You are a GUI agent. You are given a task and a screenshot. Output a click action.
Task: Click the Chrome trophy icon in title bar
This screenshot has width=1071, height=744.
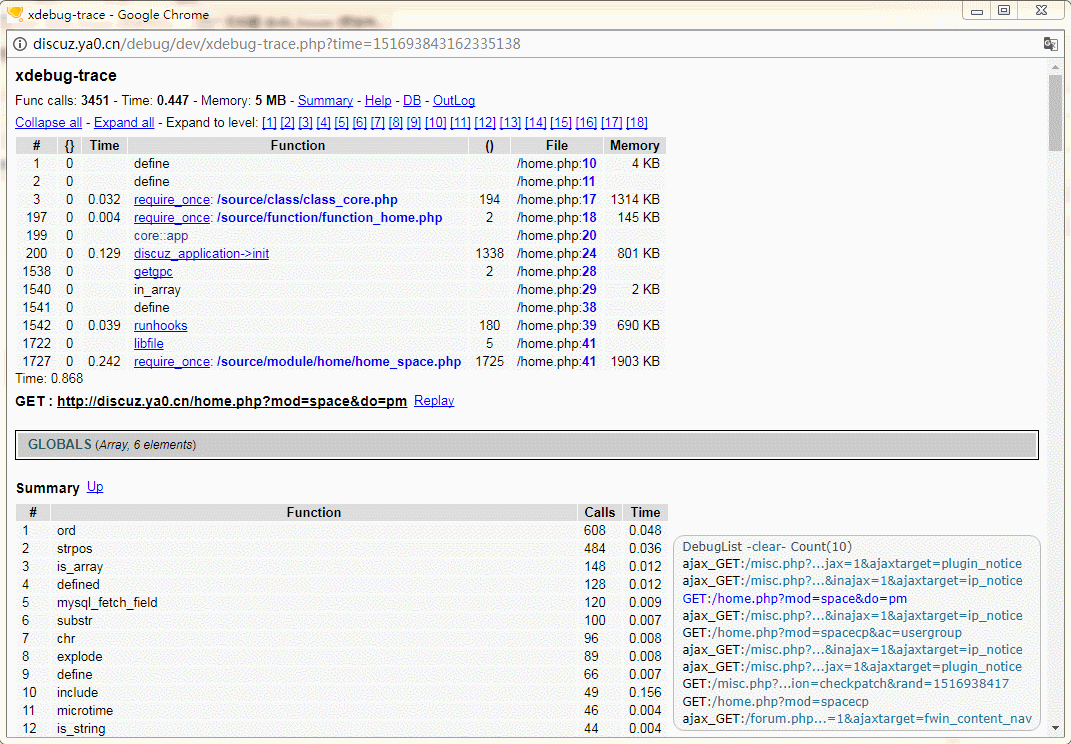click(14, 14)
